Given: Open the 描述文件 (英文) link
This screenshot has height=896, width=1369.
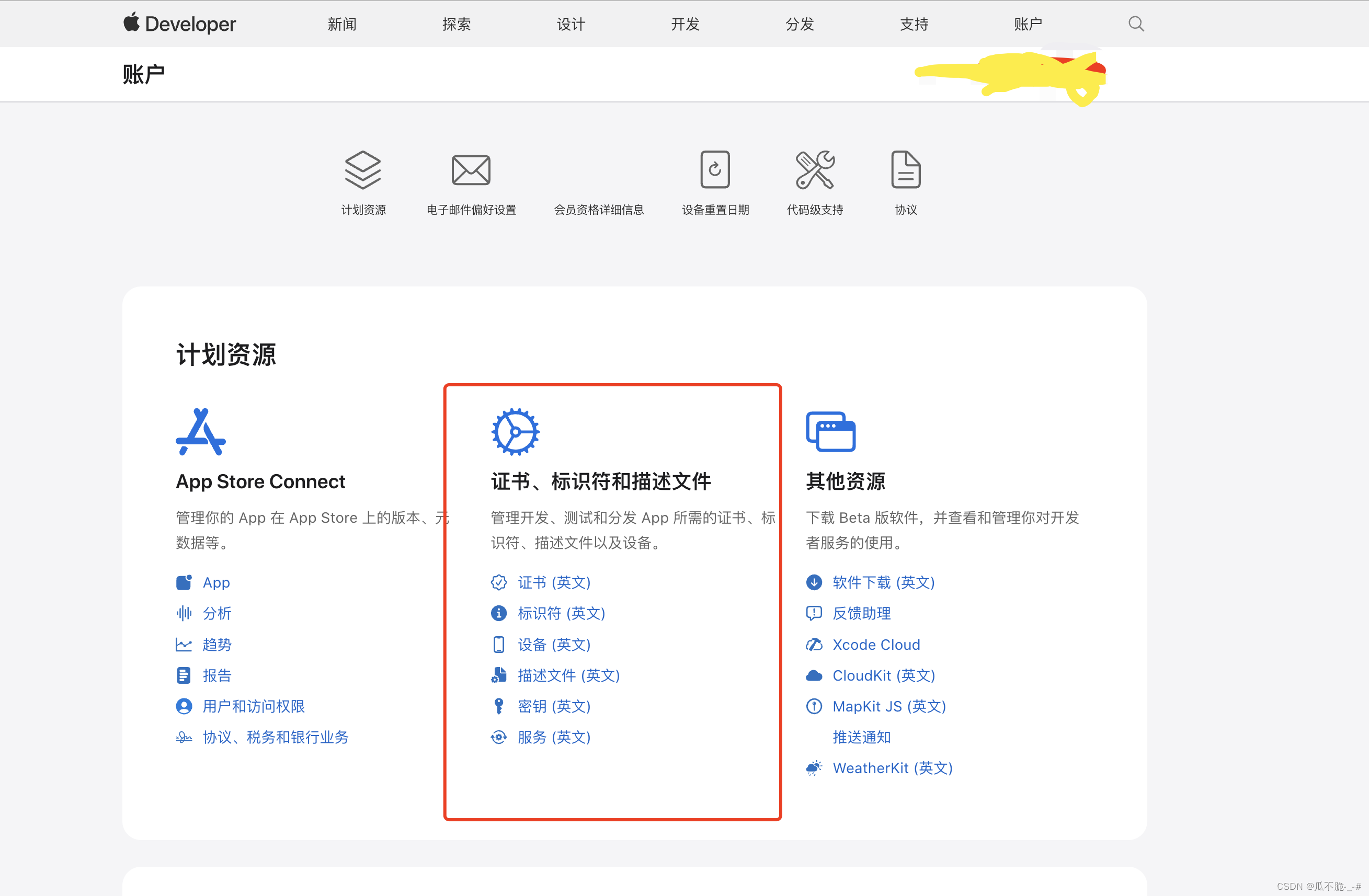Looking at the screenshot, I should pyautogui.click(x=568, y=676).
